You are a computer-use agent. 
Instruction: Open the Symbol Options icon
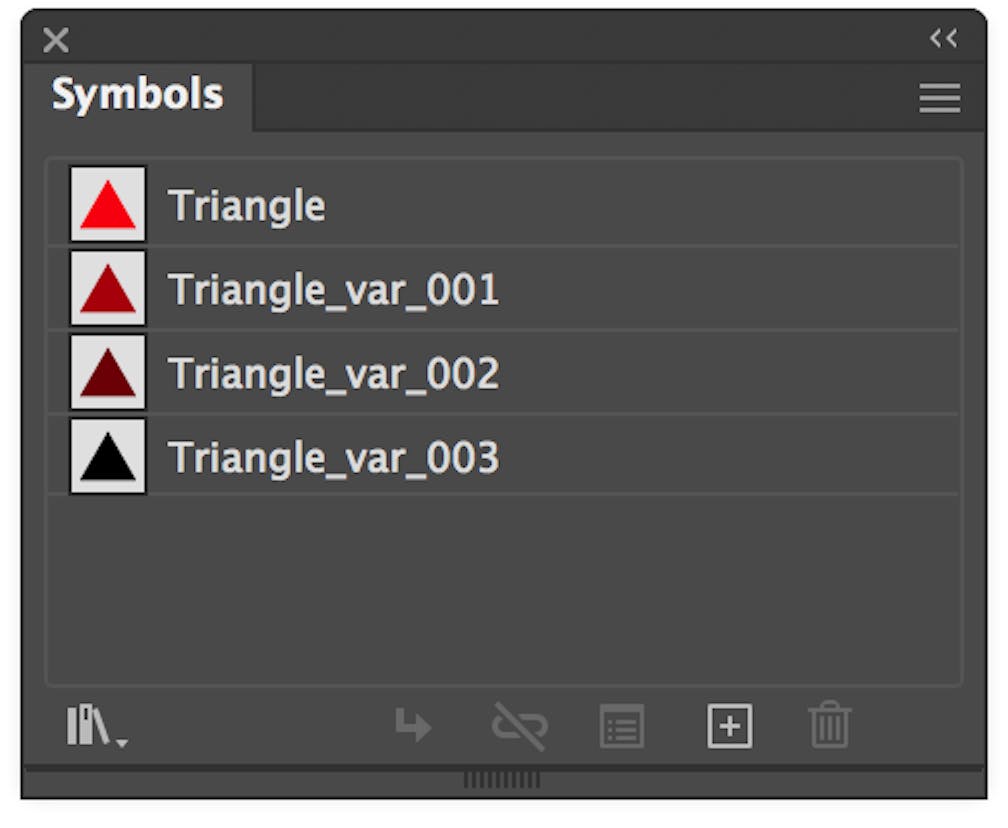pos(622,727)
